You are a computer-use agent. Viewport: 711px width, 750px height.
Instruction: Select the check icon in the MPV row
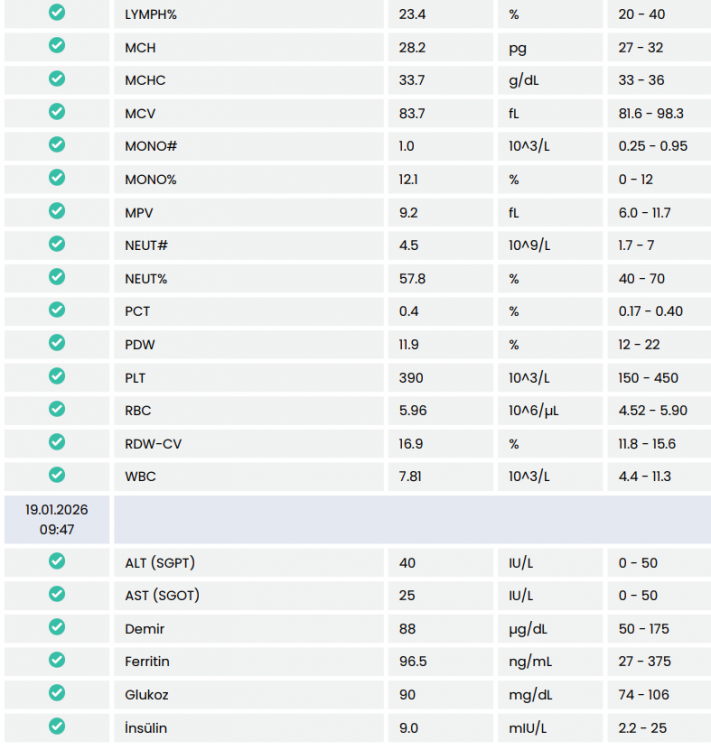pos(57,211)
